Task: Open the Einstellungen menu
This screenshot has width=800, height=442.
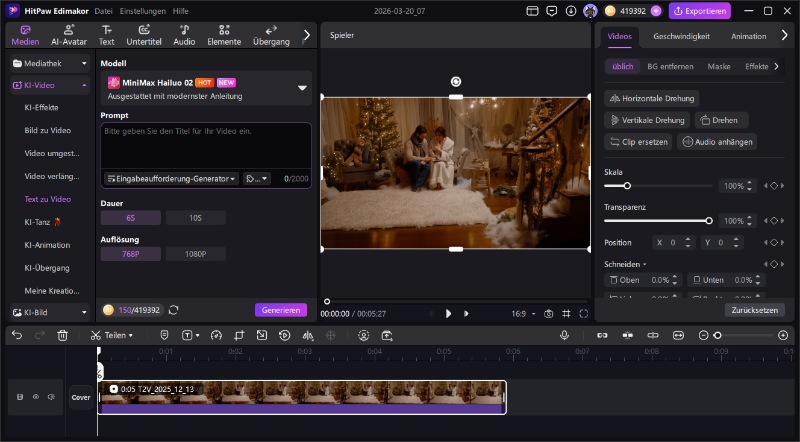Action: (x=142, y=11)
